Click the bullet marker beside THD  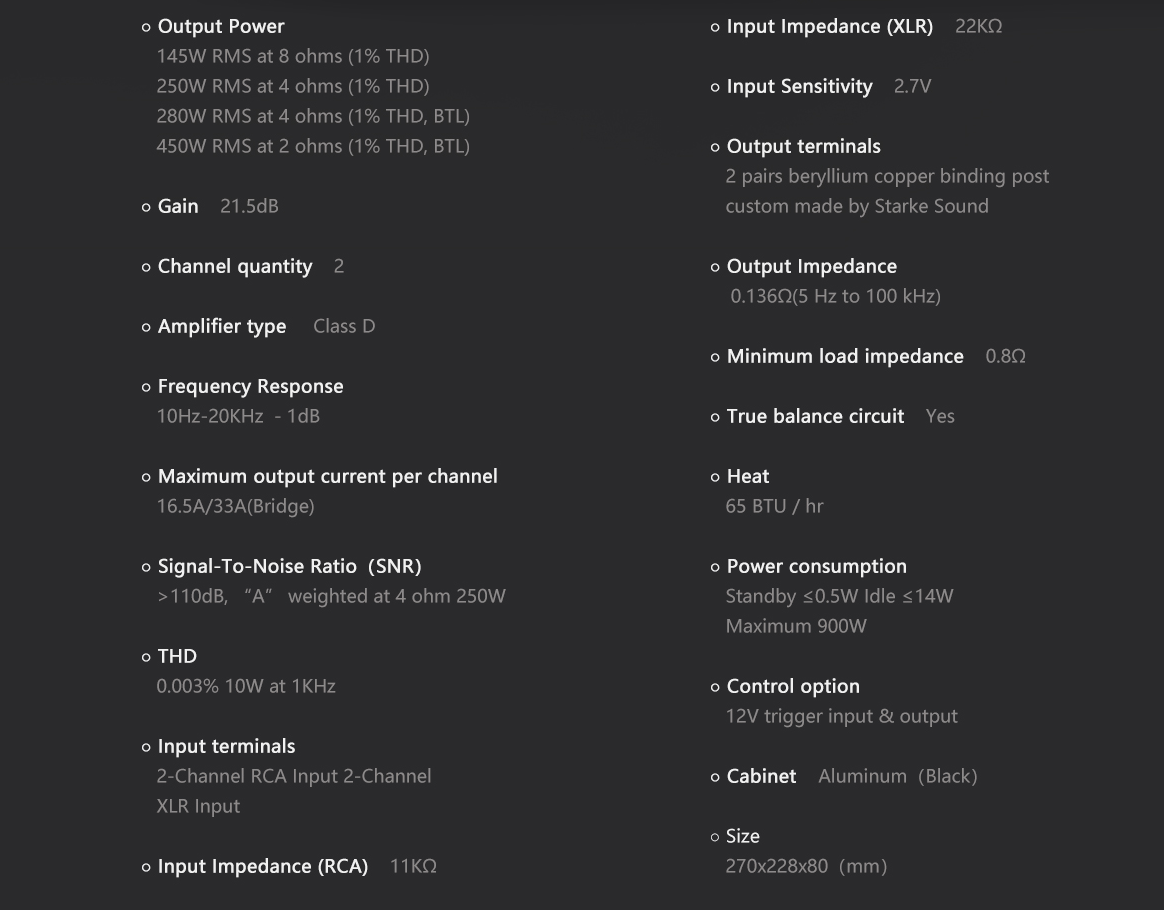146,658
